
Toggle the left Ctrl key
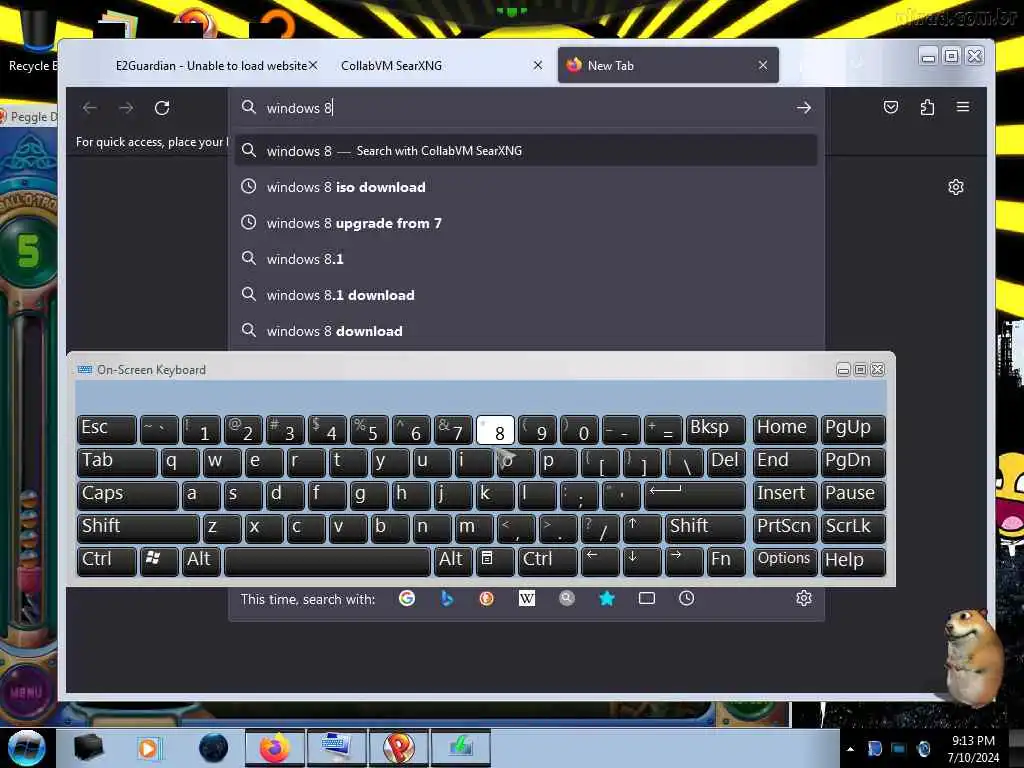pyautogui.click(x=106, y=561)
